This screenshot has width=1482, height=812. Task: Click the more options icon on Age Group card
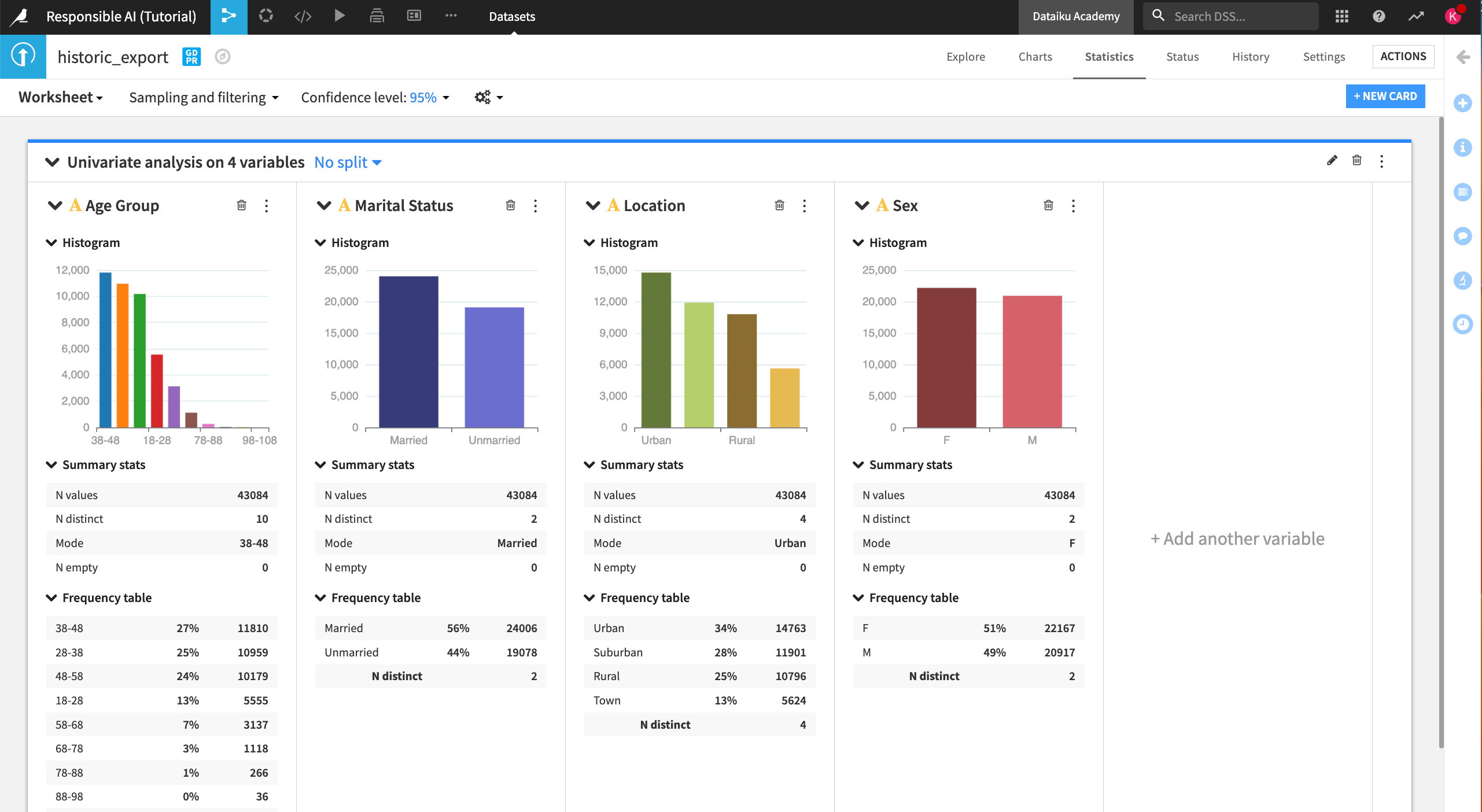pyautogui.click(x=266, y=205)
